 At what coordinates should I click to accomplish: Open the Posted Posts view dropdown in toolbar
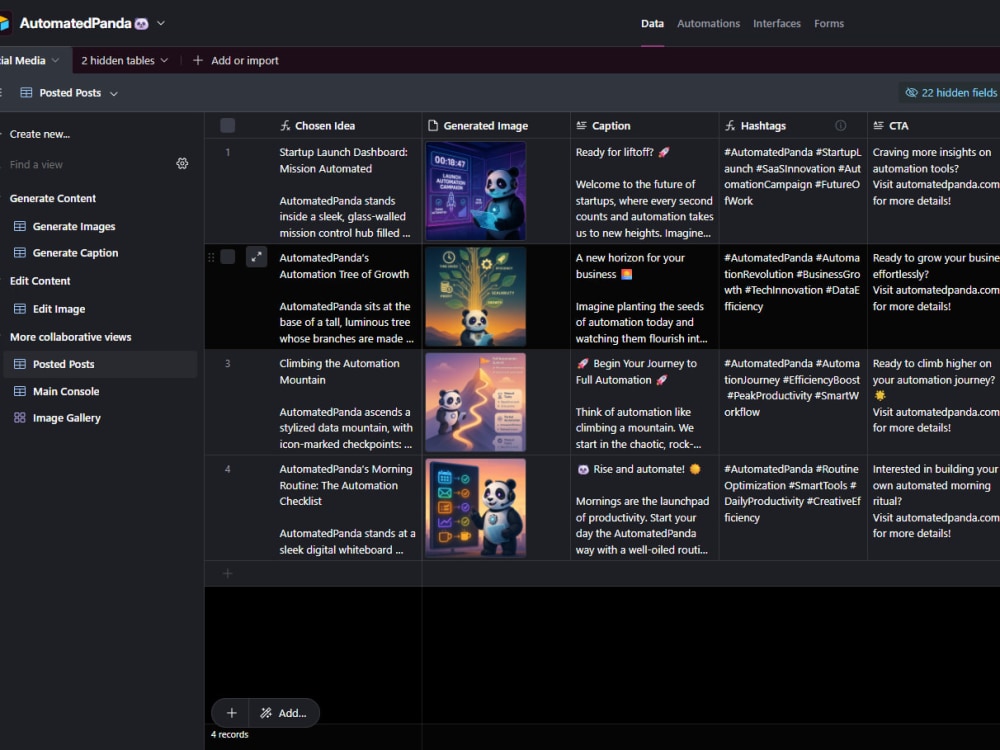click(x=114, y=93)
